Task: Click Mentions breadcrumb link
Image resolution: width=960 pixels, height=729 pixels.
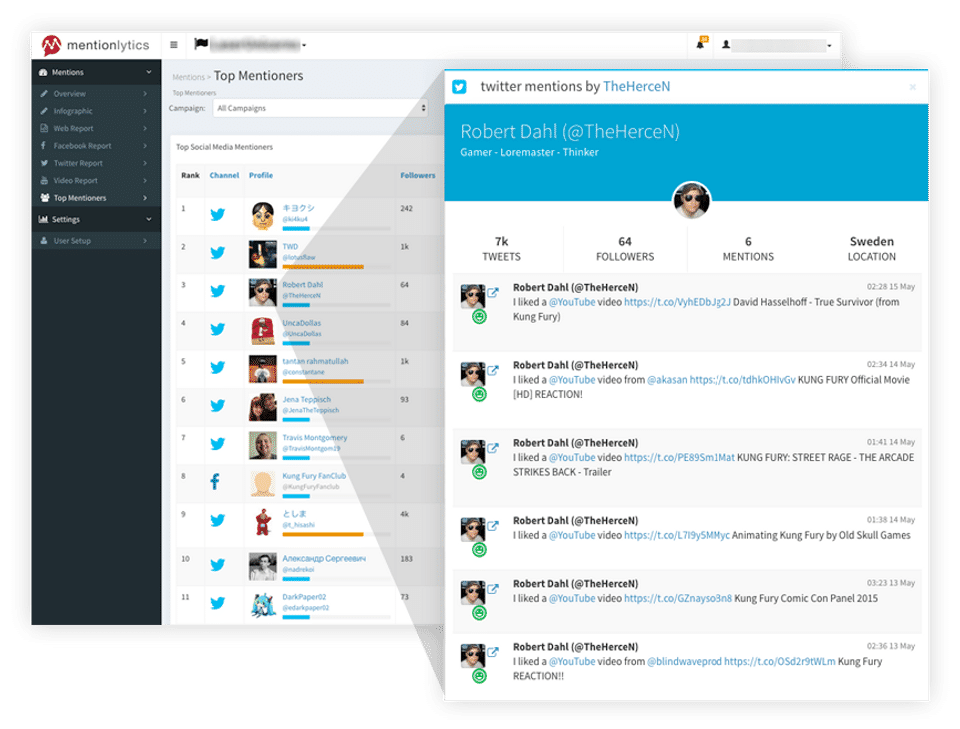Action: [188, 77]
